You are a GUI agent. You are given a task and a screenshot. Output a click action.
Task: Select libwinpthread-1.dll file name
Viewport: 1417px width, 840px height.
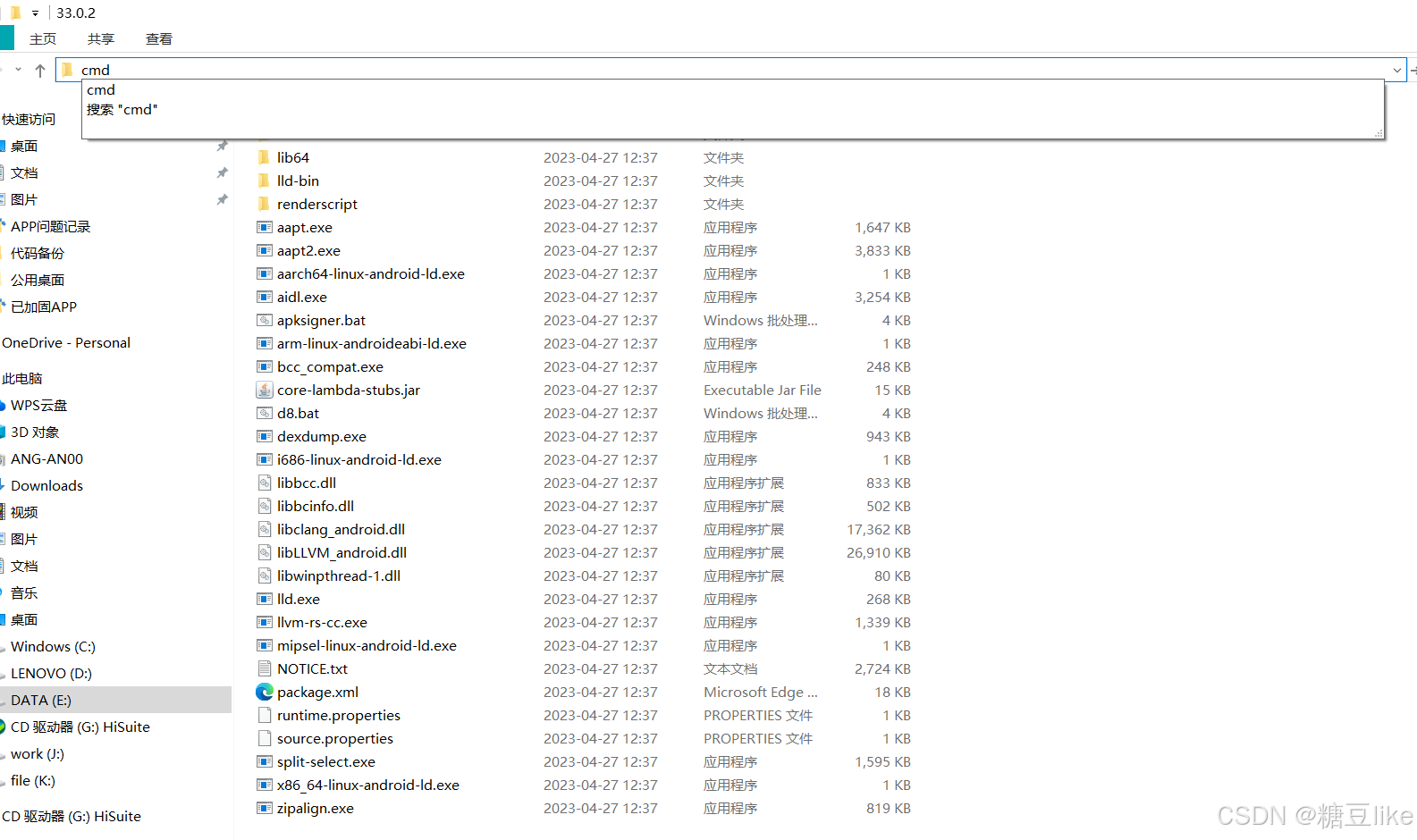pyautogui.click(x=339, y=576)
